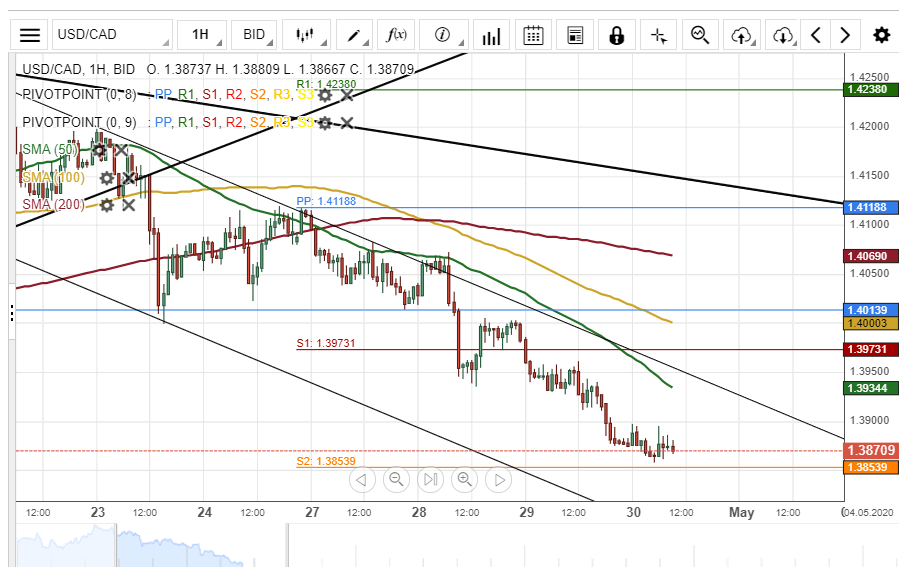
Task: Open SMA (50) settings gear
Action: [x=99, y=151]
